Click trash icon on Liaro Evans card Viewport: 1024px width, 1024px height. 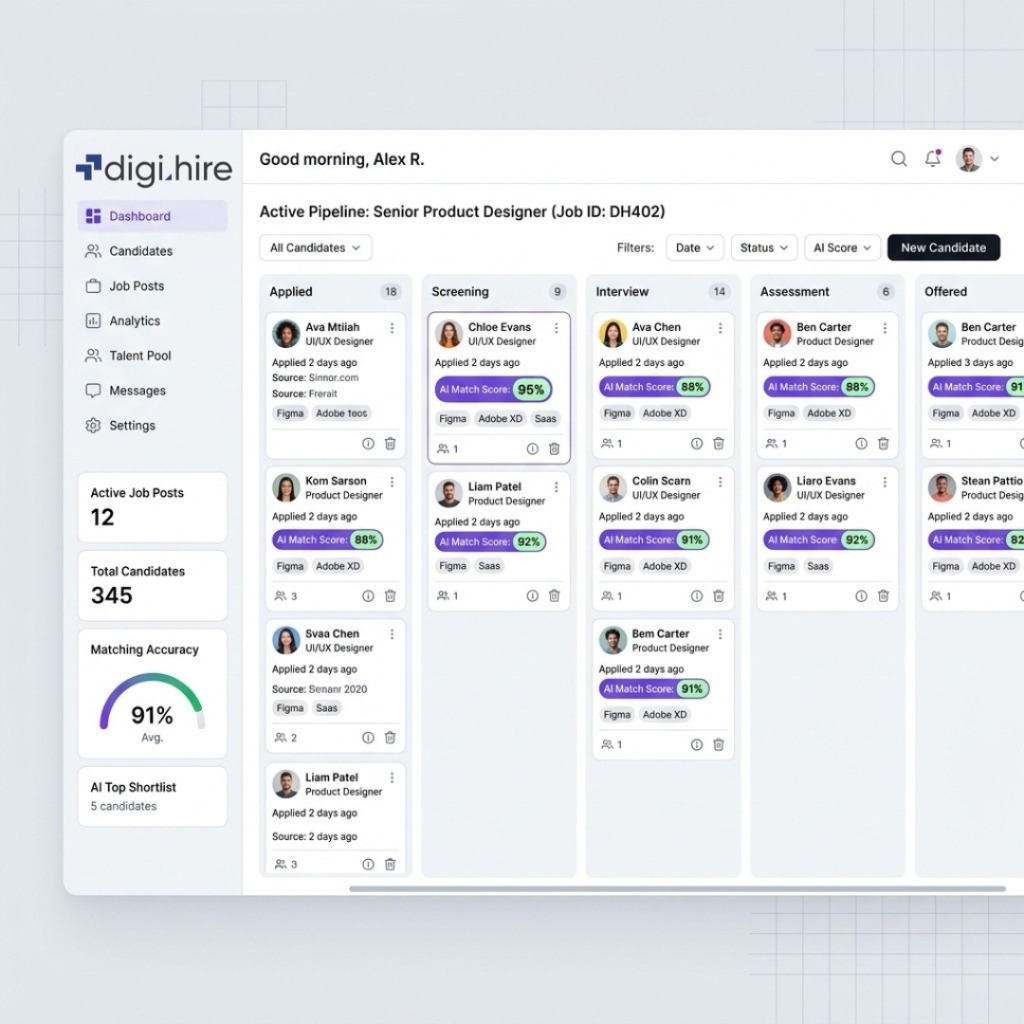coord(883,596)
